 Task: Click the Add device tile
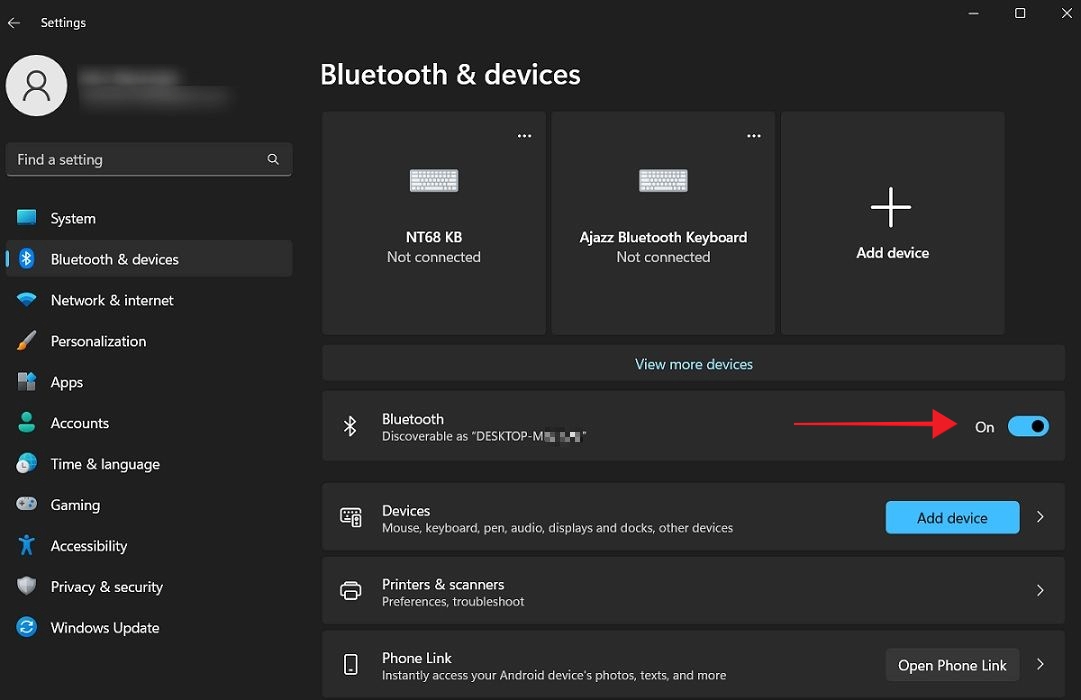click(891, 222)
